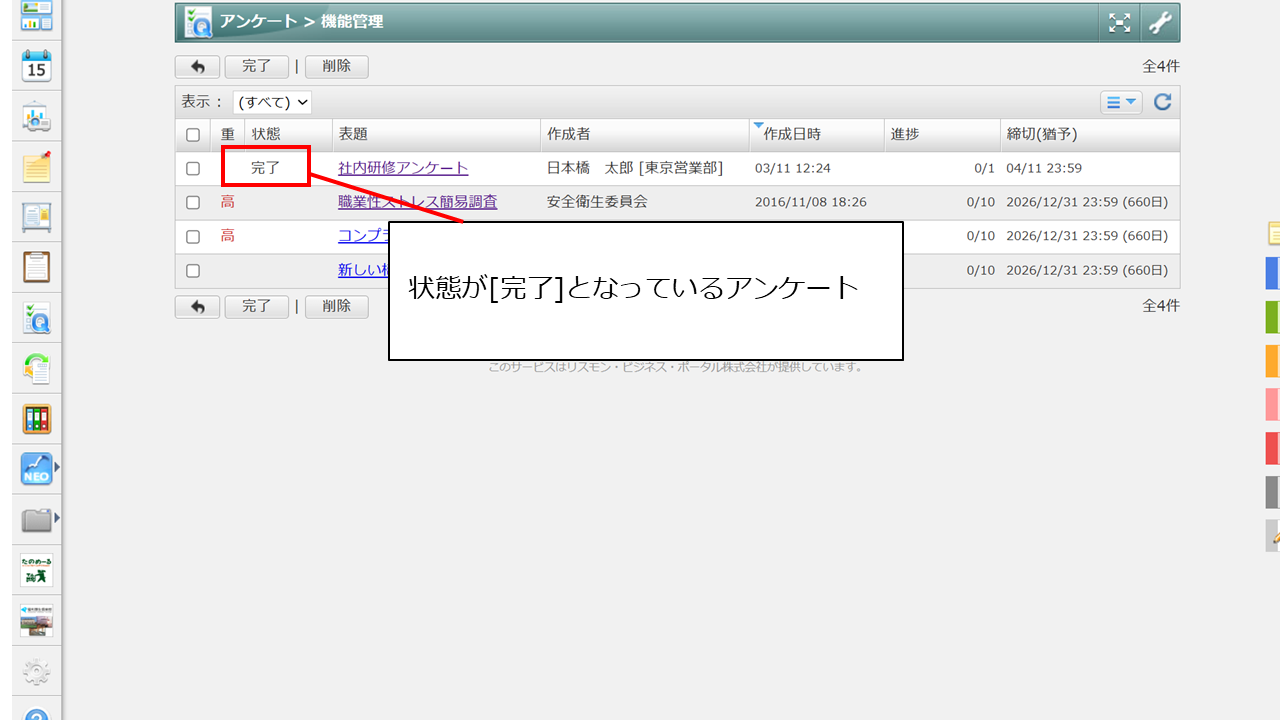Viewport: 1280px width, 720px height.
Task: Toggle the select-all checkbox in the table header
Action: 193,135
